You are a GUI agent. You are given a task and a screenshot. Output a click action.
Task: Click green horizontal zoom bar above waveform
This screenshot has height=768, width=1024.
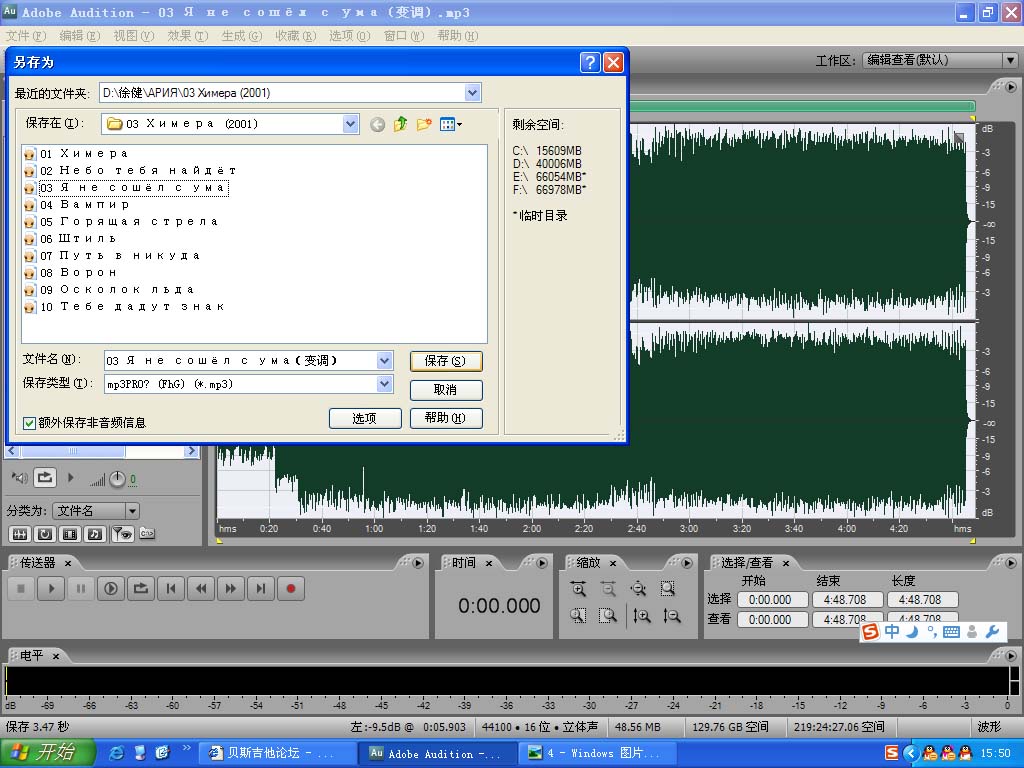click(x=802, y=106)
